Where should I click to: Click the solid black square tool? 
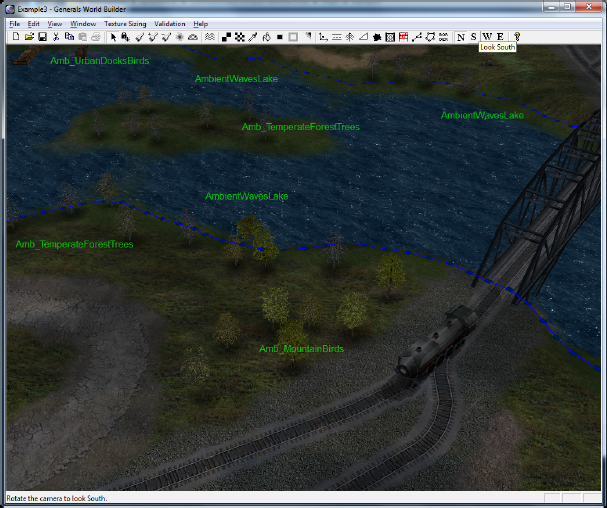pos(279,37)
